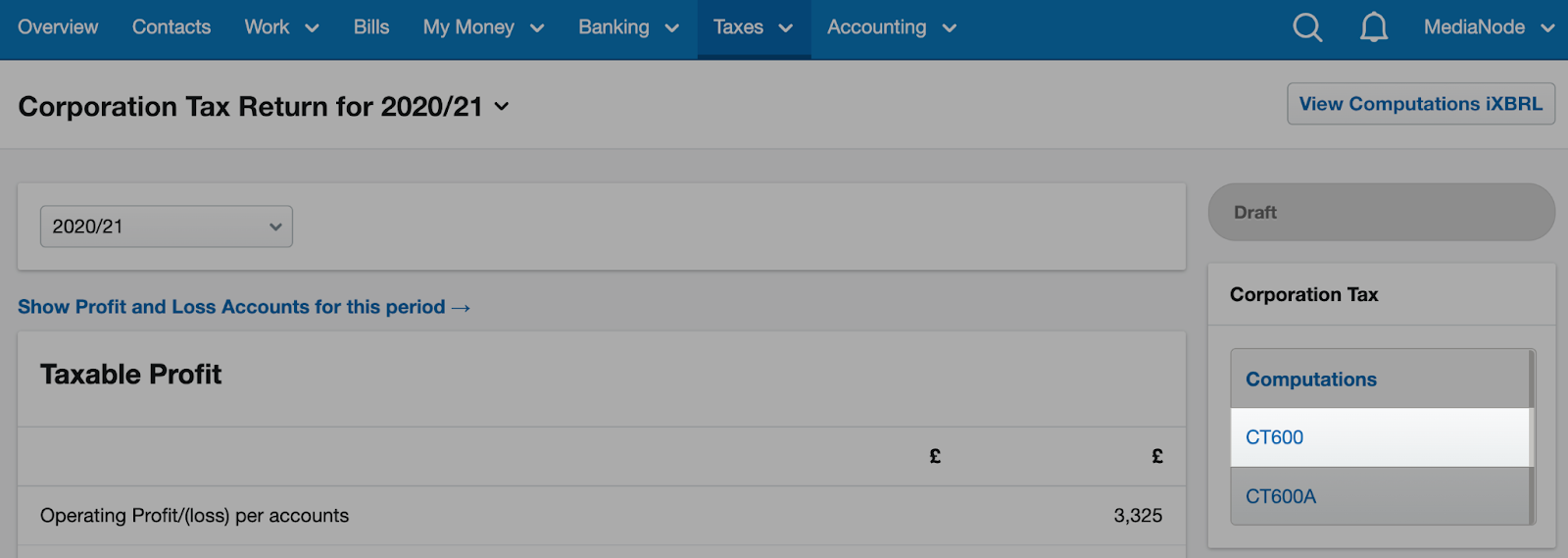Click the View Computations iXBRL button

pyautogui.click(x=1420, y=104)
